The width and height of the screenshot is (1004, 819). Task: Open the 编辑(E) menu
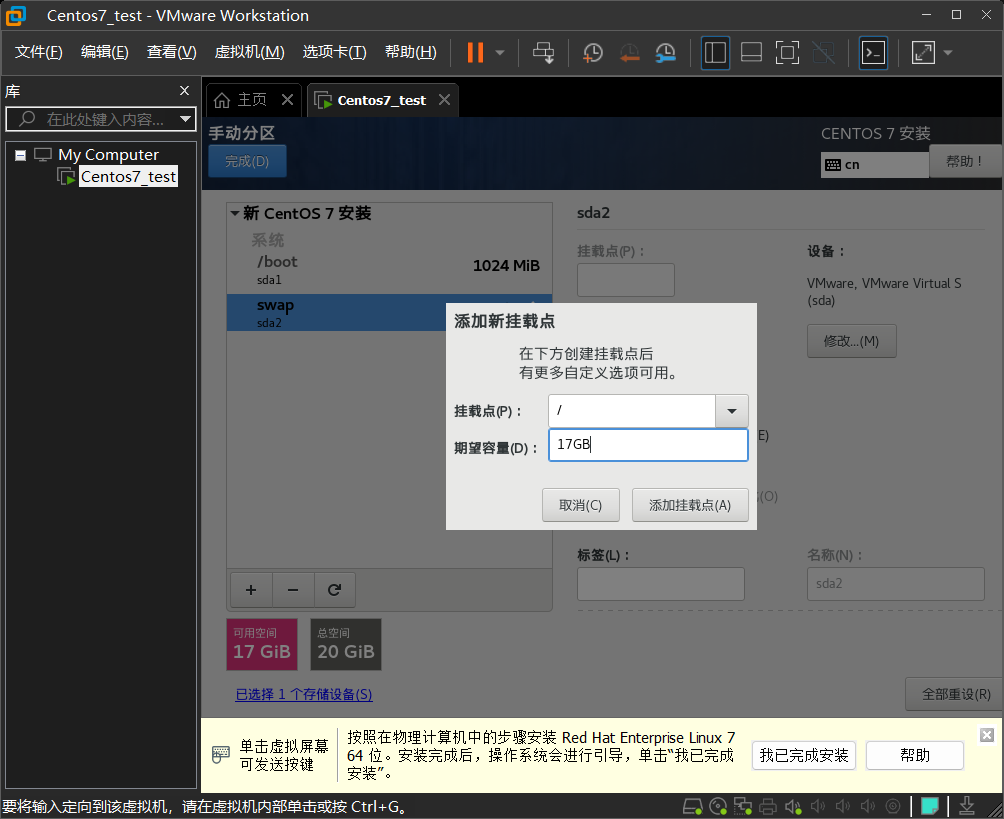point(104,52)
